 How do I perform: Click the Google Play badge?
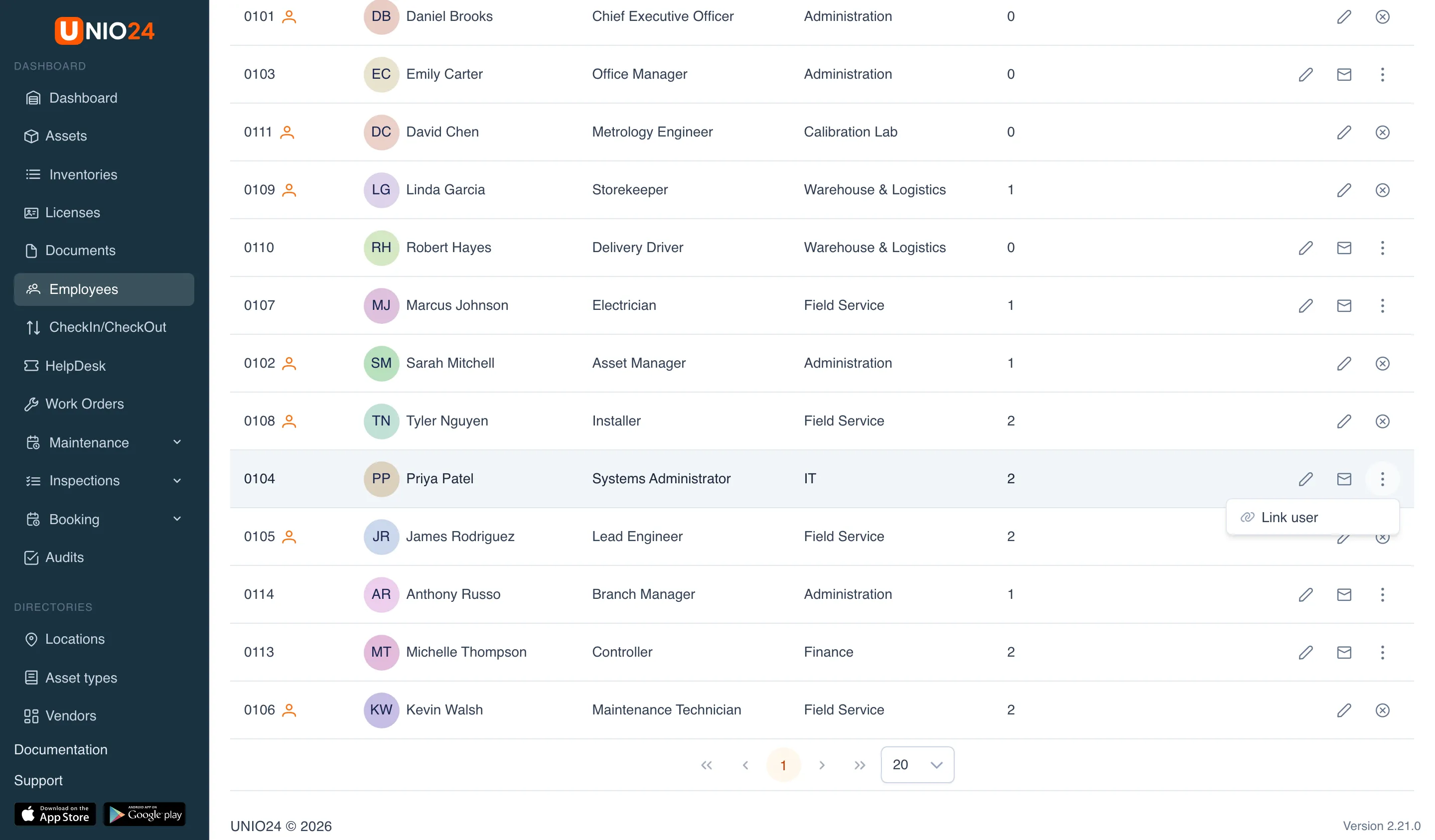(144, 815)
